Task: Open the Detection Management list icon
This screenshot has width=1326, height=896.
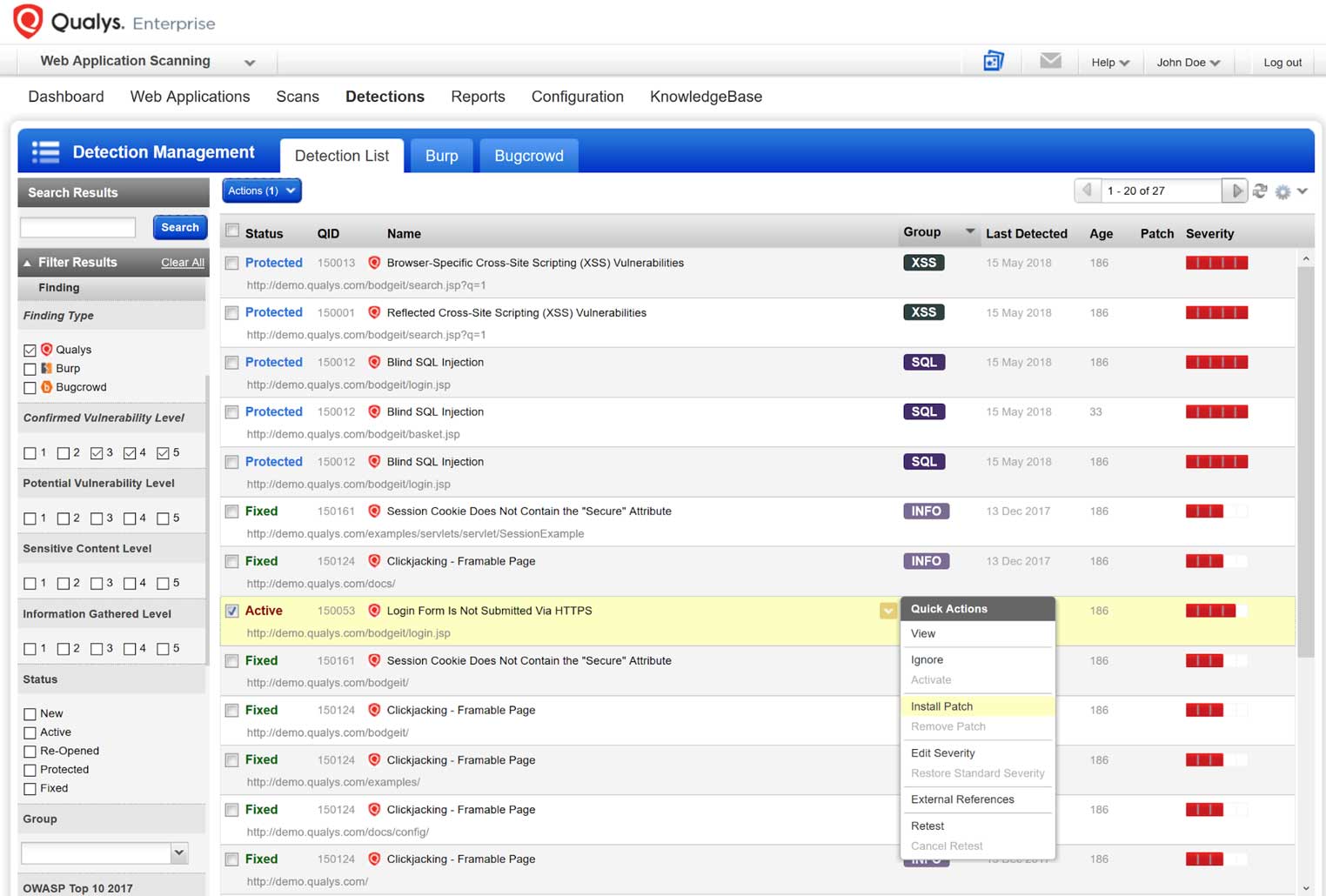Action: (x=45, y=151)
